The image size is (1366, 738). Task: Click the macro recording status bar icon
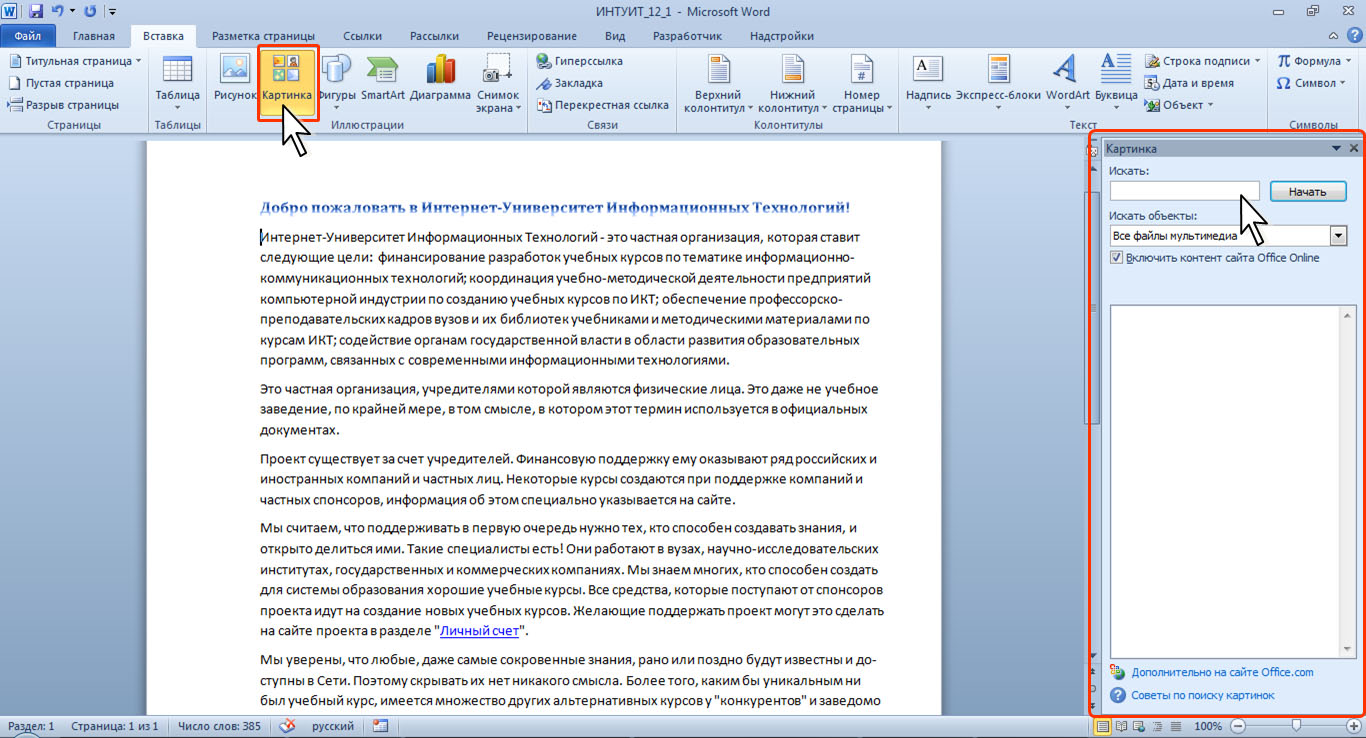coord(380,726)
